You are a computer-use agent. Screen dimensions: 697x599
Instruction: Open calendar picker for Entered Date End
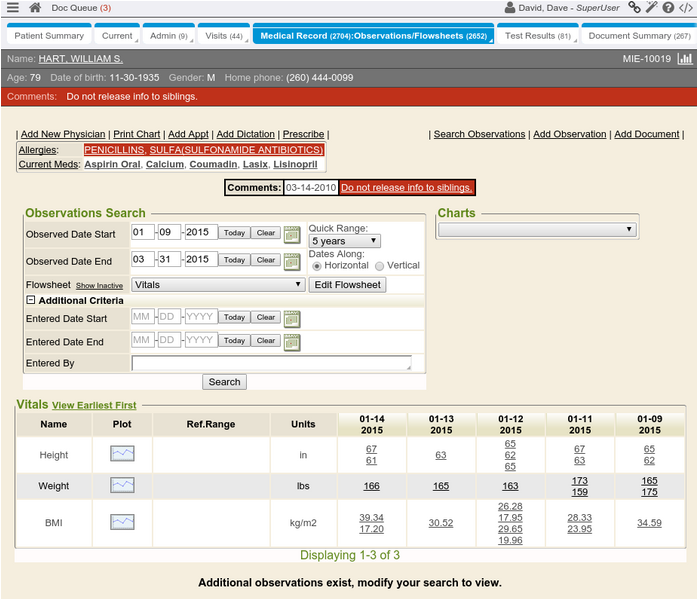292,342
